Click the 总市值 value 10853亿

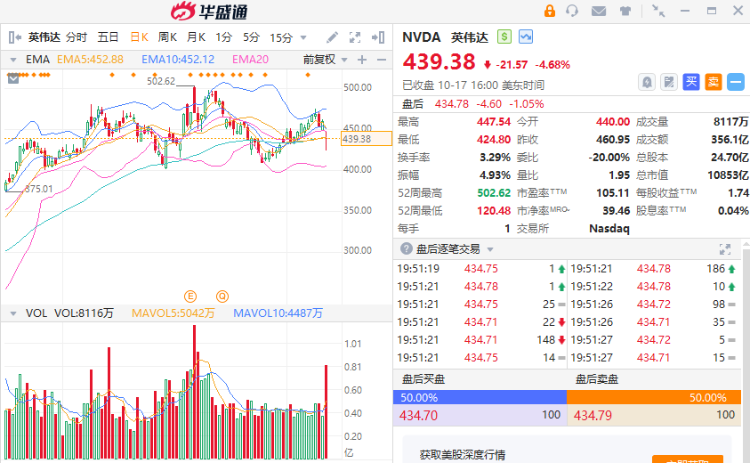[728, 176]
